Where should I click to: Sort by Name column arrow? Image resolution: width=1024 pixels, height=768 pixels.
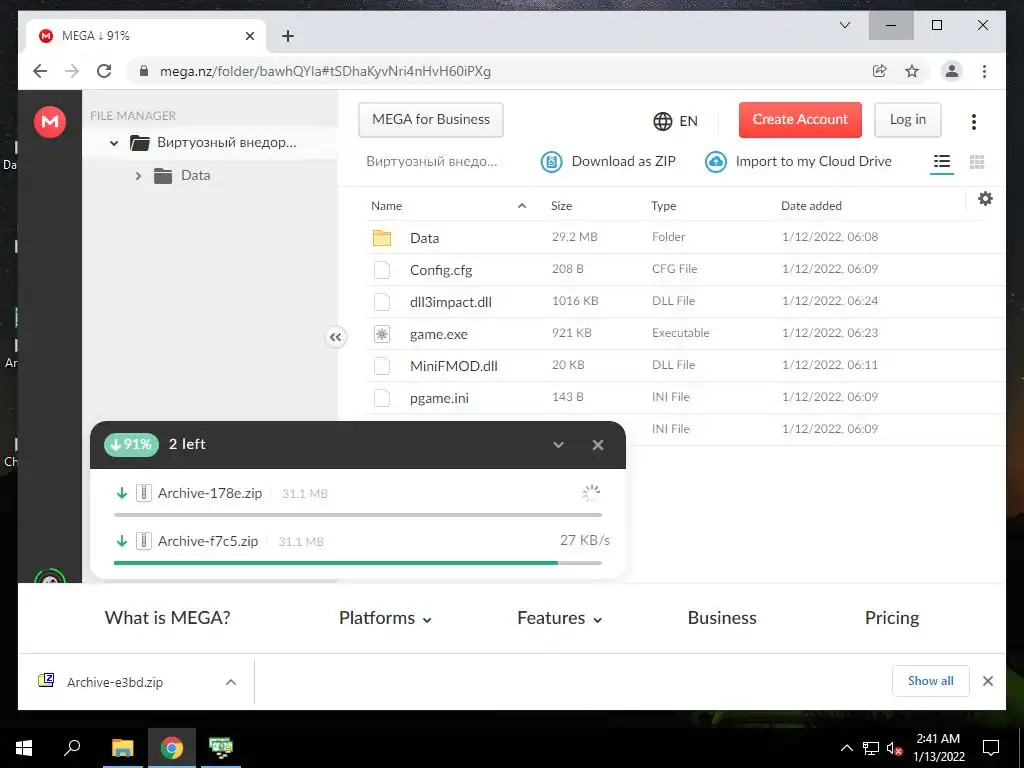pos(522,206)
